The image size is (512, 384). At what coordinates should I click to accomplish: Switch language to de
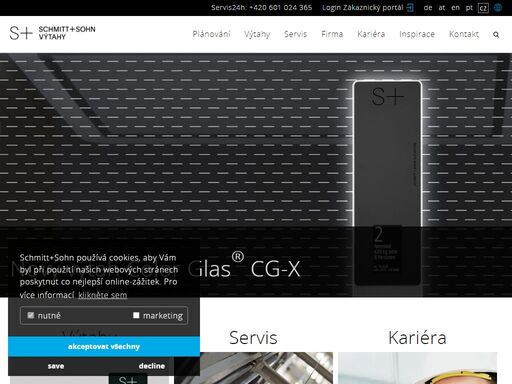click(x=428, y=8)
